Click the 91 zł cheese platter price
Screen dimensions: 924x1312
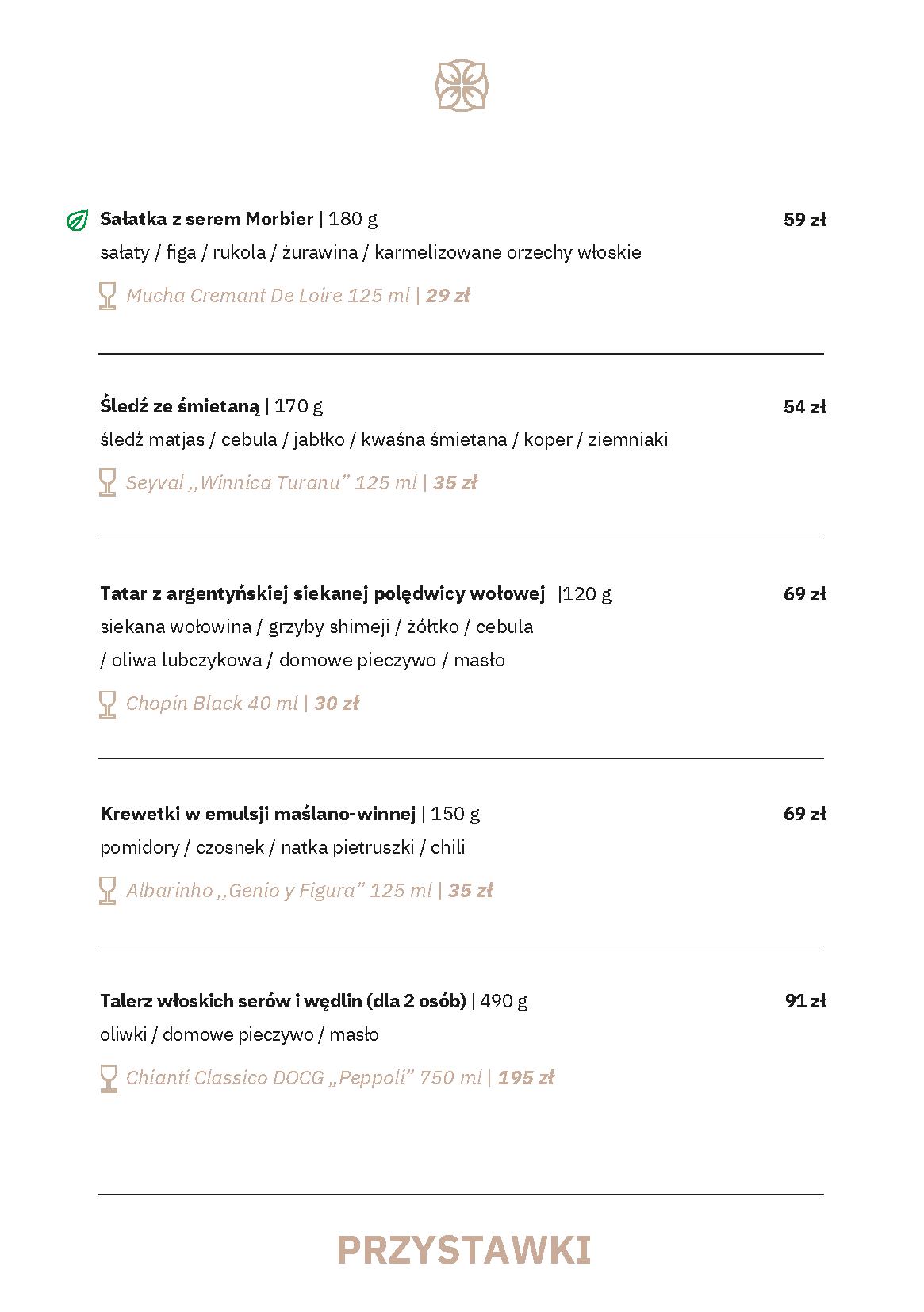805,1001
